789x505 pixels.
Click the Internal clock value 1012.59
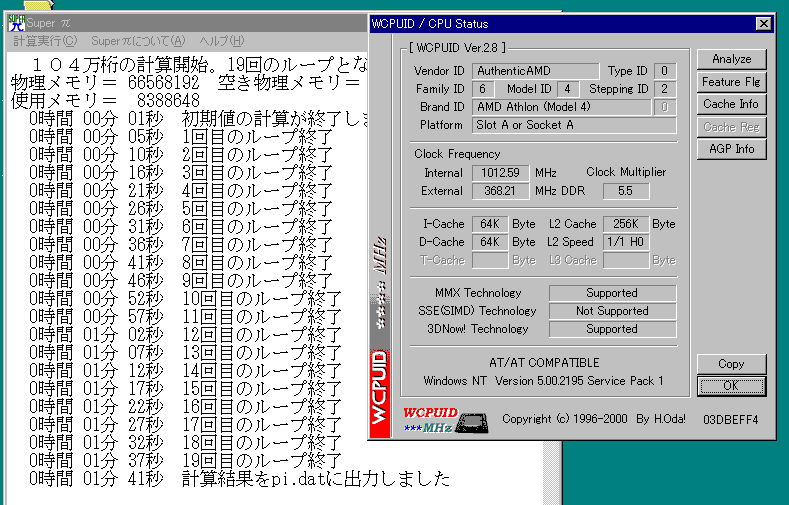click(500, 173)
